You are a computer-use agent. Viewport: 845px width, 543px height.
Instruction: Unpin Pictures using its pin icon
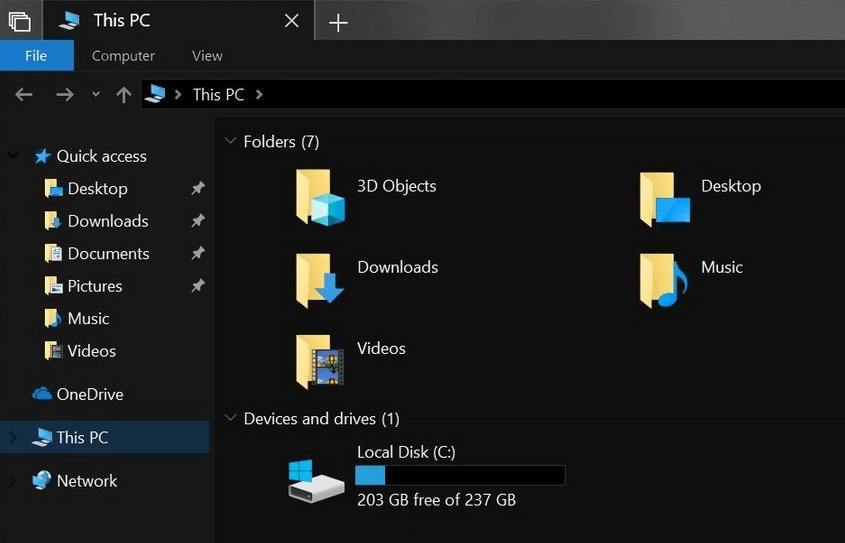pyautogui.click(x=198, y=286)
